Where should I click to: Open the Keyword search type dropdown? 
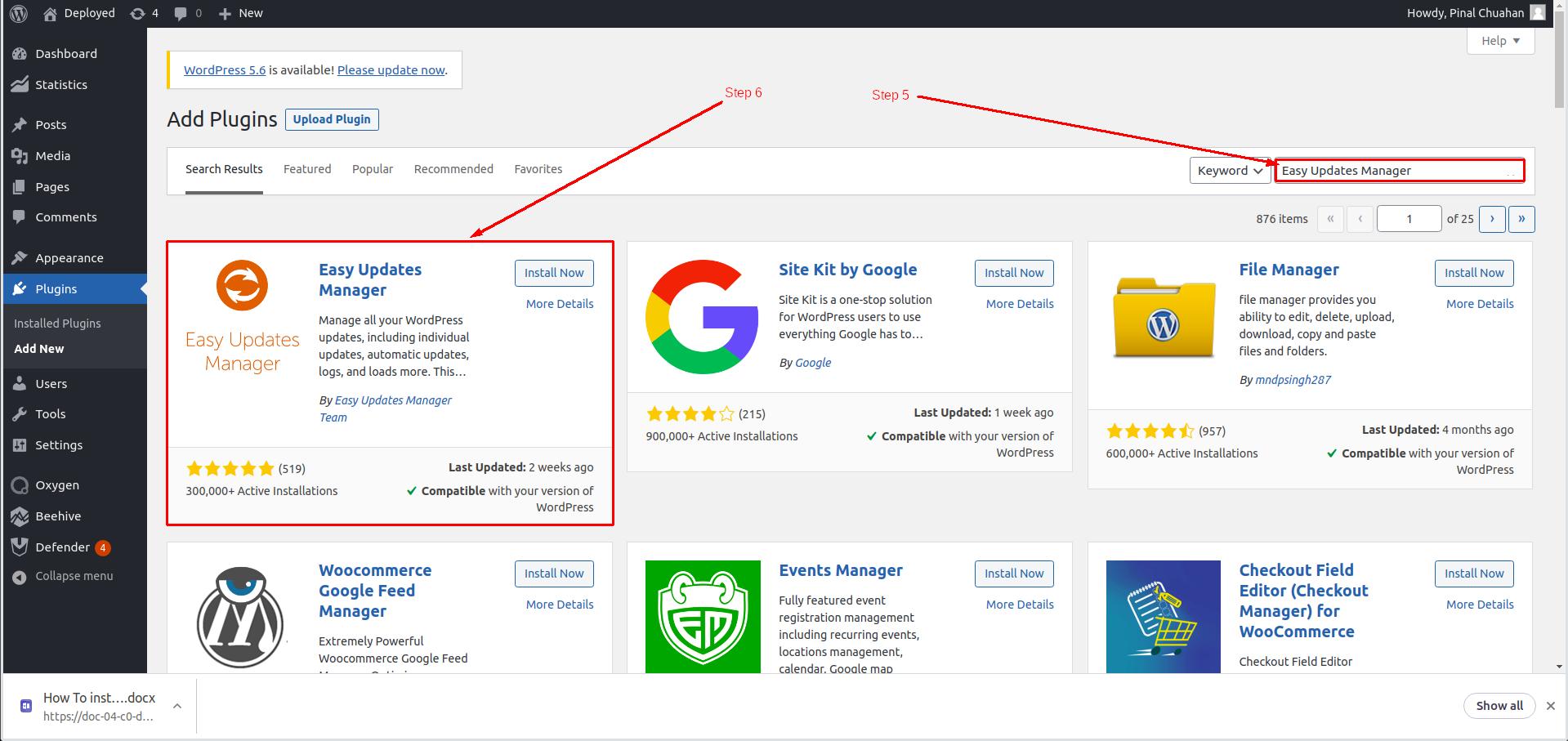(x=1230, y=171)
